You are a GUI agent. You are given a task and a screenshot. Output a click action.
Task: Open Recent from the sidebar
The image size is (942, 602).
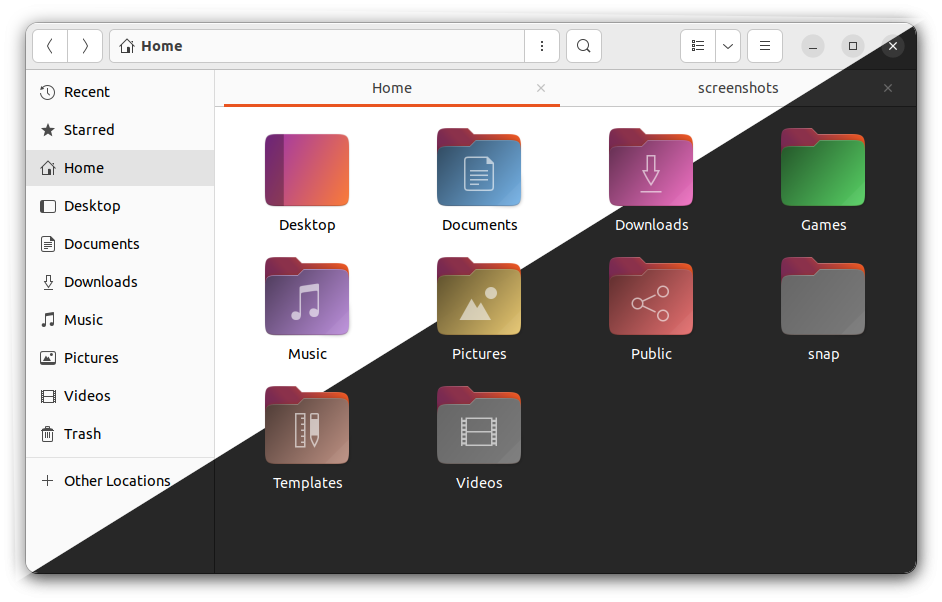coord(85,92)
